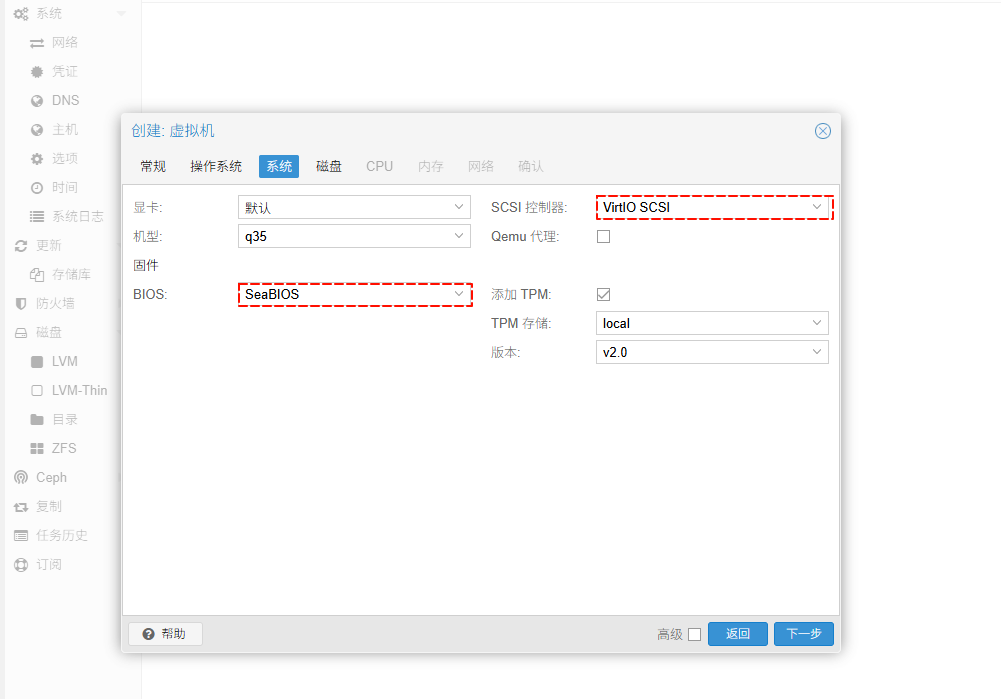Select the DNS globe icon
Screen dimensions: 1001x699
click(37, 101)
